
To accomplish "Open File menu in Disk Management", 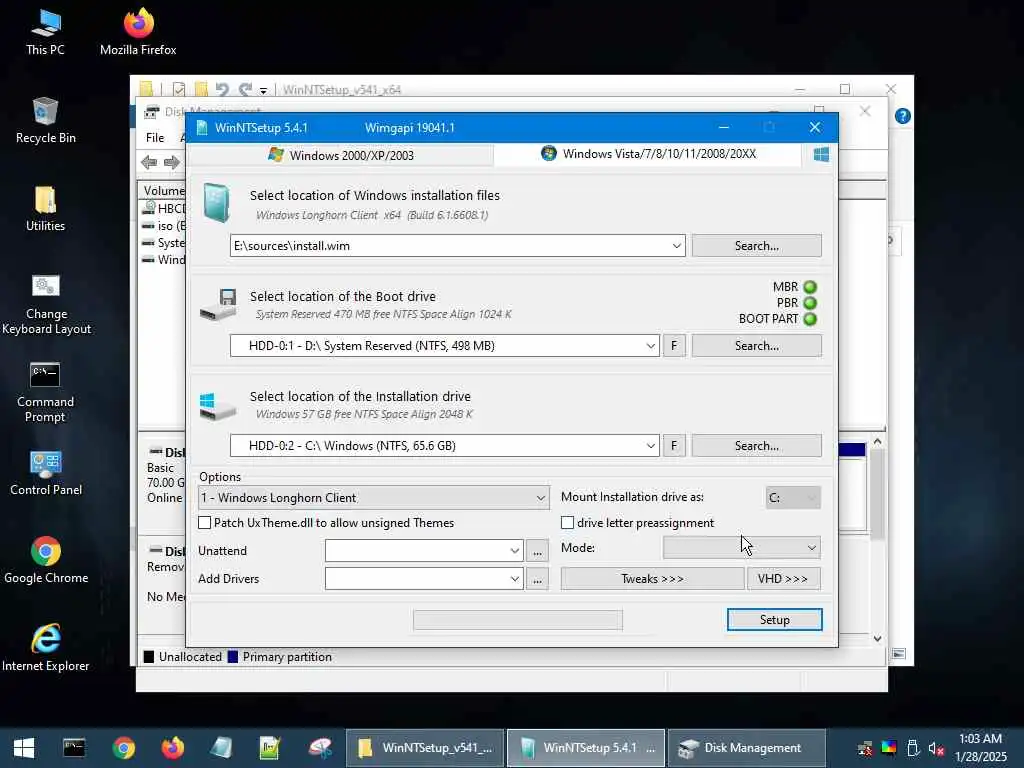I will (x=155, y=138).
